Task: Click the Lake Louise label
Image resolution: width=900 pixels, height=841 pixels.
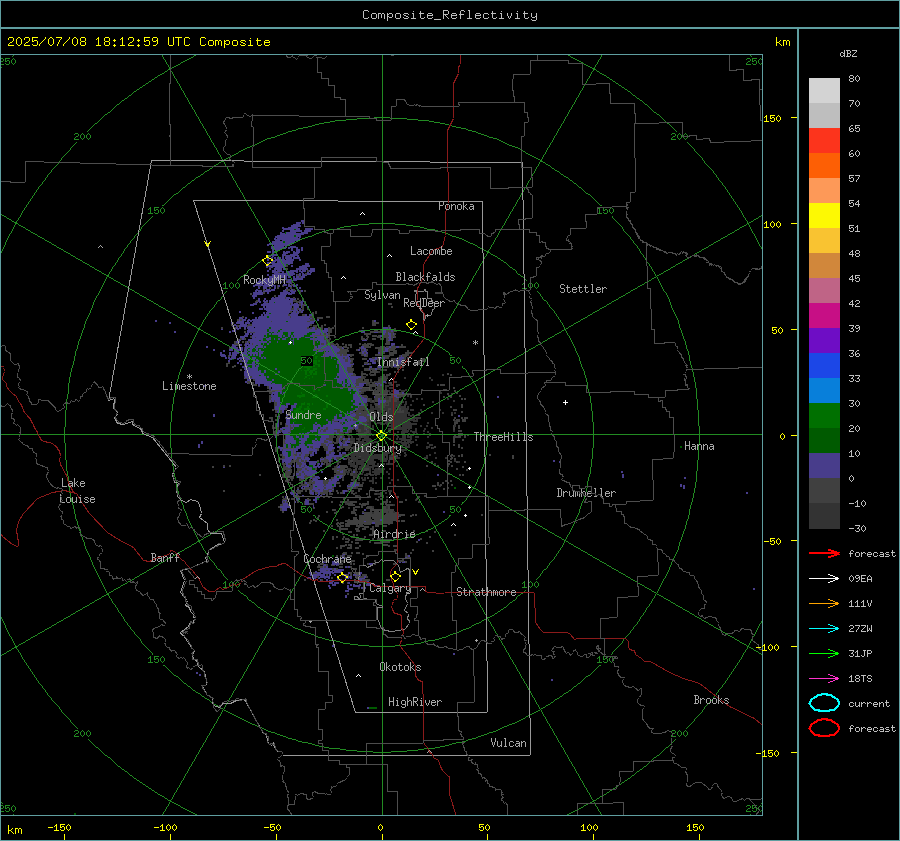Action: (77, 491)
